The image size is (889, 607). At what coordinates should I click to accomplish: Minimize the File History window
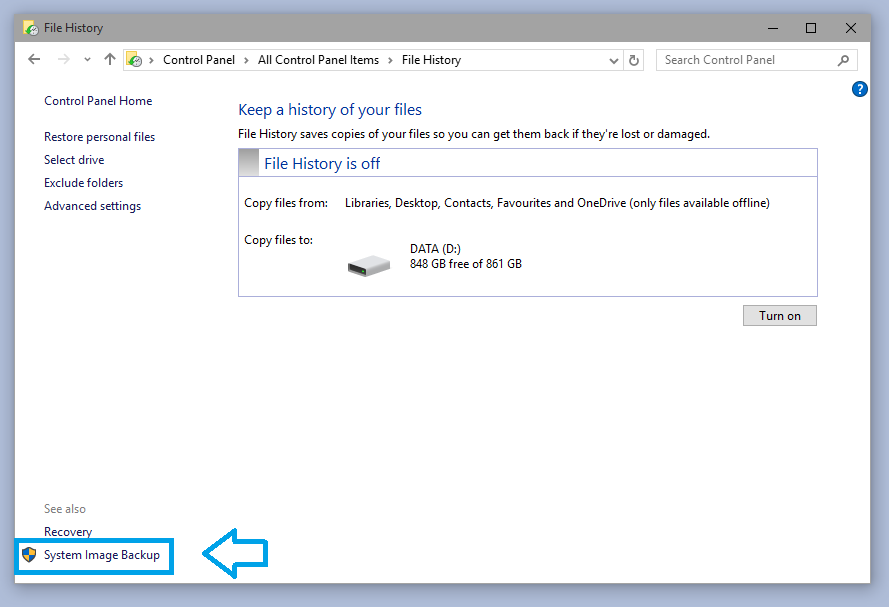tap(773, 28)
